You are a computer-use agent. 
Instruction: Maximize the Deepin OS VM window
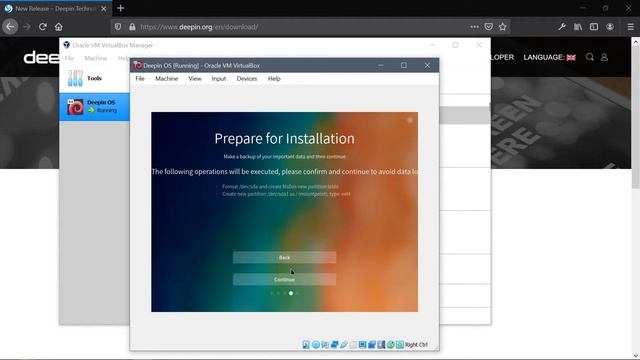[x=404, y=65]
